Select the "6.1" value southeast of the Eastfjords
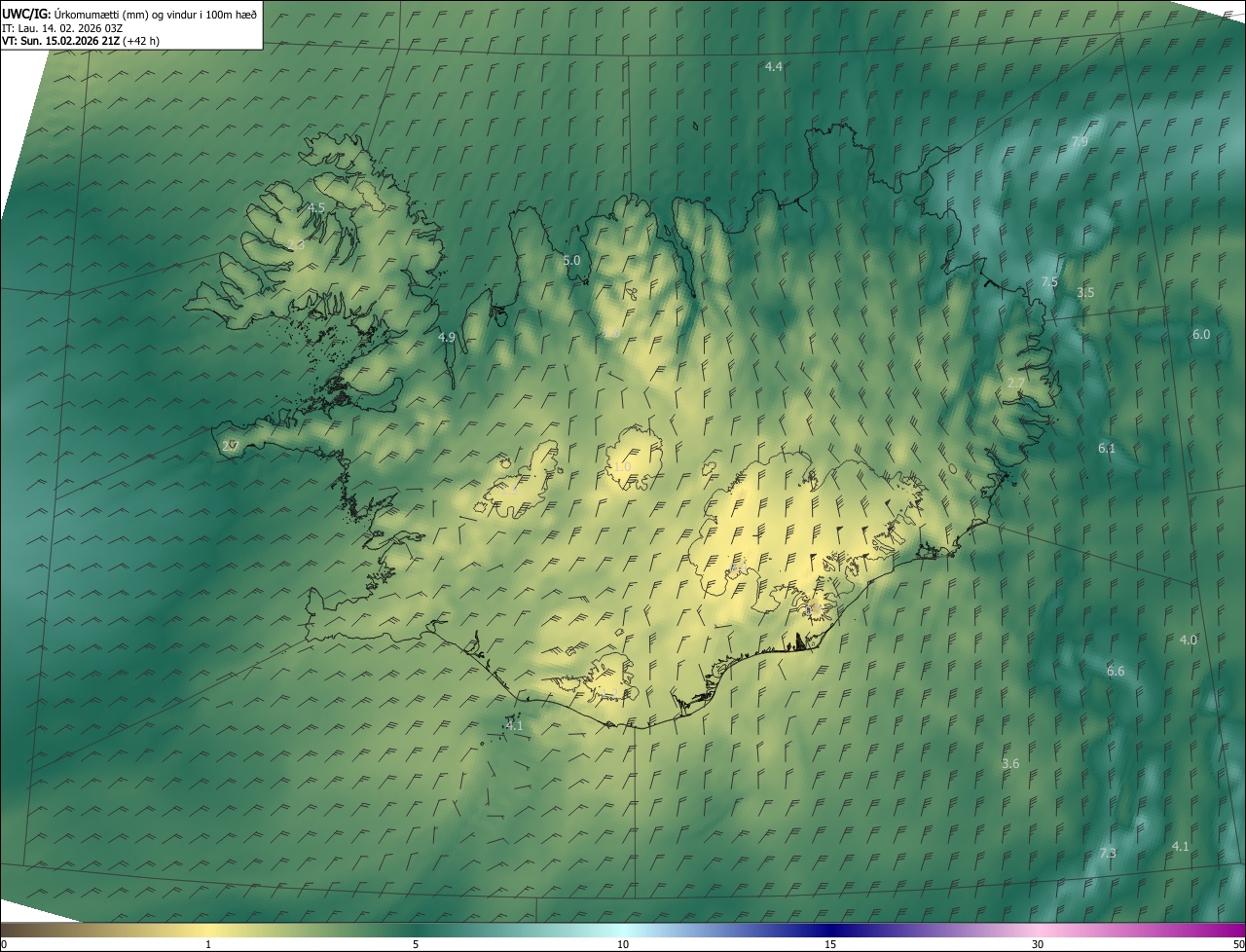1246x952 pixels. pyautogui.click(x=1107, y=449)
